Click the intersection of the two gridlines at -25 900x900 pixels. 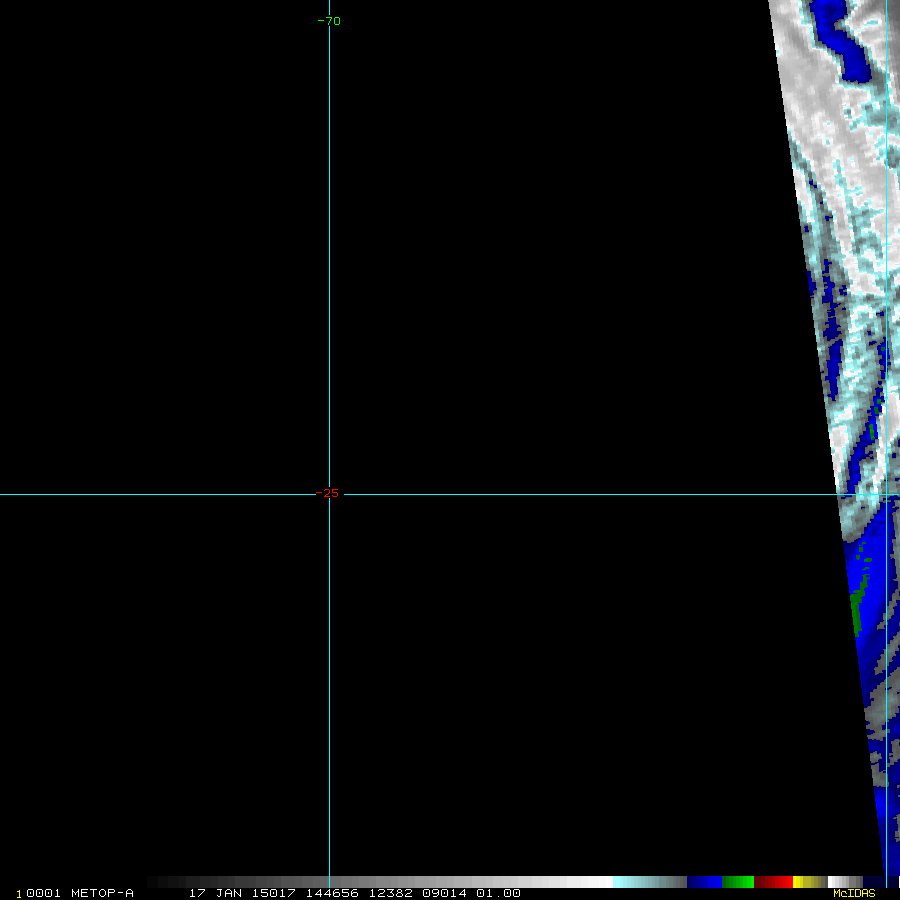click(x=329, y=494)
